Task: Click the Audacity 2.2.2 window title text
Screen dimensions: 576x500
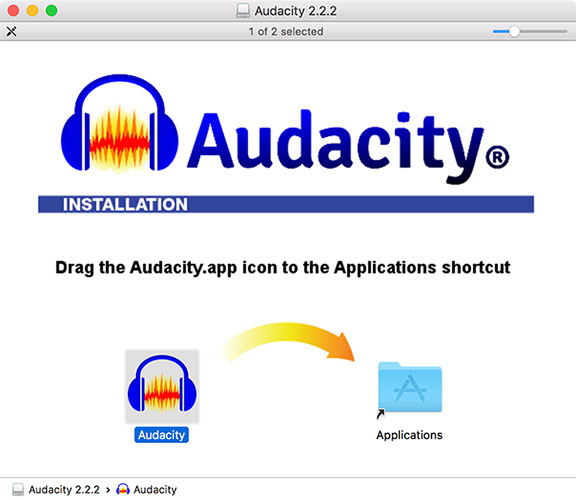Action: click(x=296, y=11)
